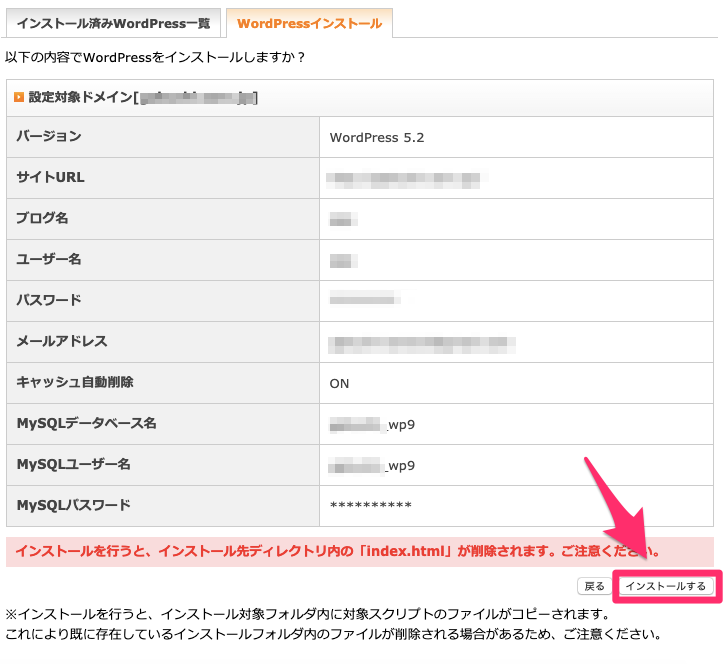724x664 pixels.
Task: Click the インストールする button
Action: pyautogui.click(x=665, y=586)
